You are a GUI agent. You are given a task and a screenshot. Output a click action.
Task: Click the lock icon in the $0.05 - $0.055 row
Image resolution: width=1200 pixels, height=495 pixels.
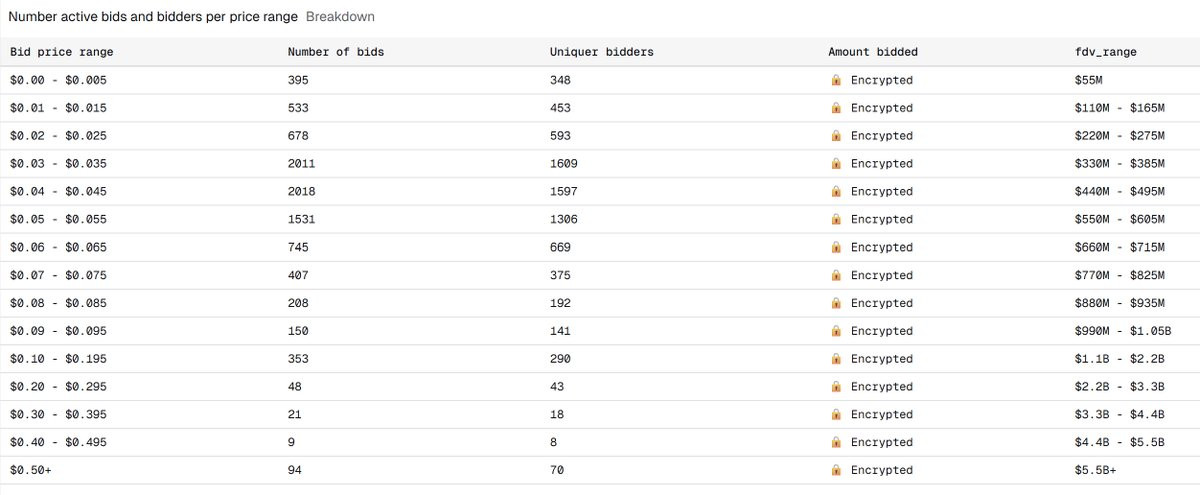(836, 219)
